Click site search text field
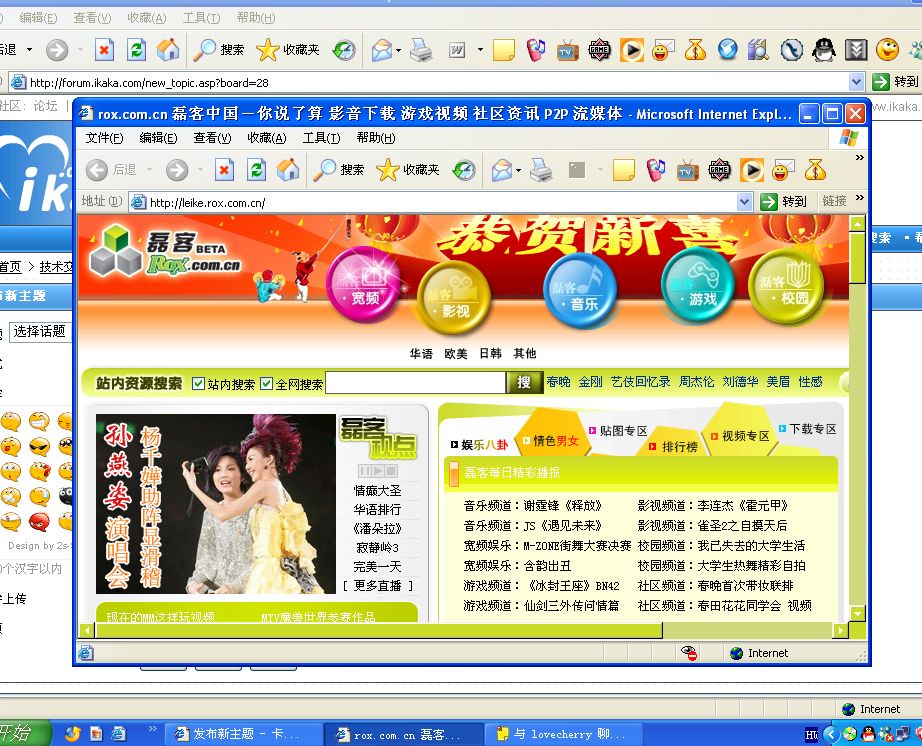Screen dimensions: 922x746 pos(415,383)
